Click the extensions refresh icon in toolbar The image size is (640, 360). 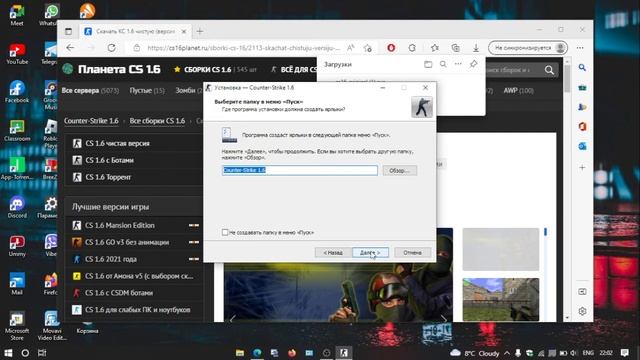[x=412, y=48]
